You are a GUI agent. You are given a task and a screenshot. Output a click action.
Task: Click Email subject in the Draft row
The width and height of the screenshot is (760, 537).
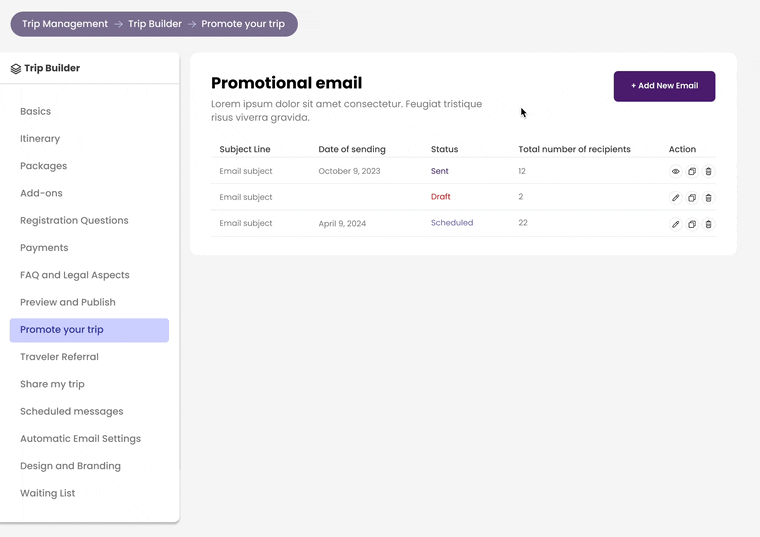tap(246, 197)
